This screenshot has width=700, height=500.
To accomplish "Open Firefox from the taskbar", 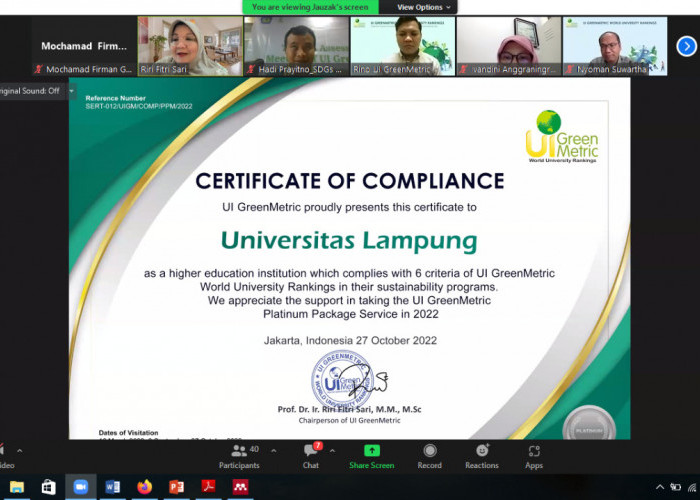I will [145, 487].
